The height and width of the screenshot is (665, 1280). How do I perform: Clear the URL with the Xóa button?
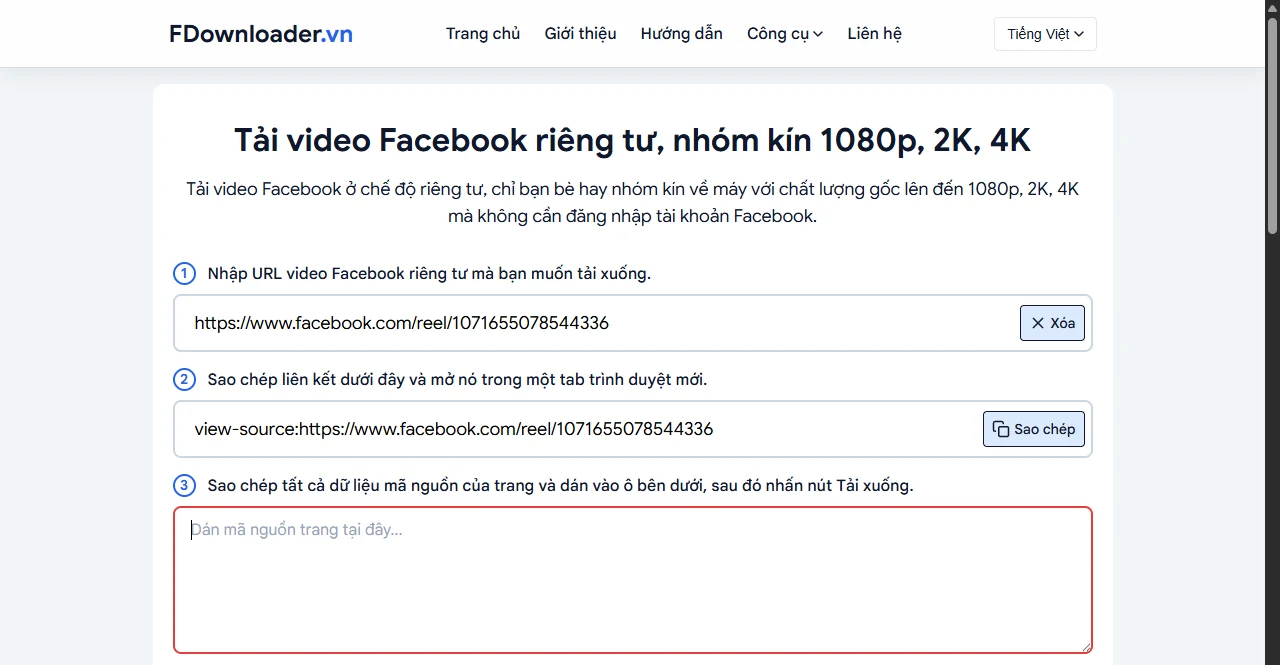(x=1052, y=323)
